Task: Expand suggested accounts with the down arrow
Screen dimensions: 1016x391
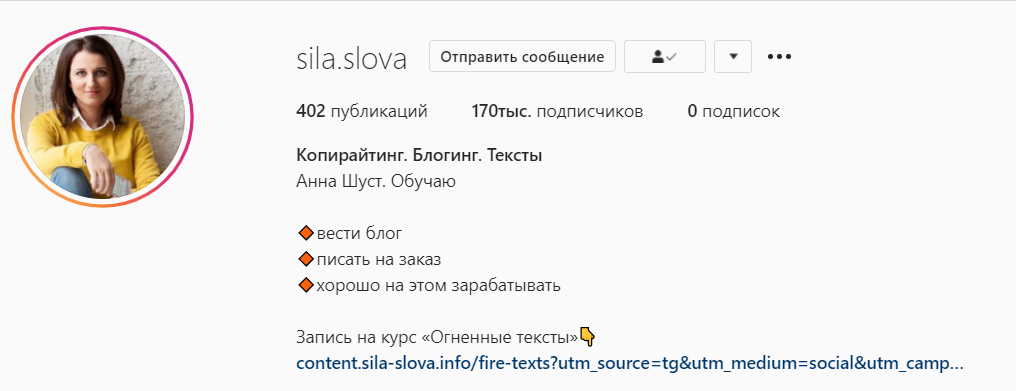Action: 733,57
